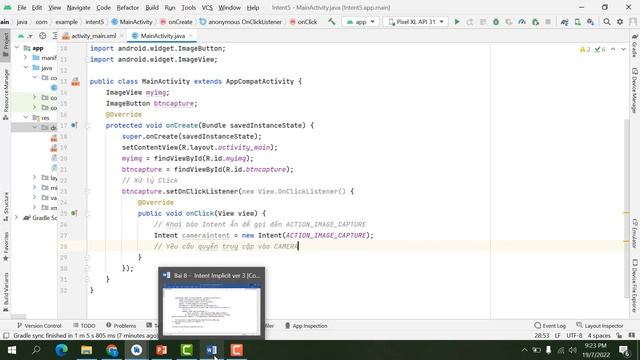
Task: Click the Make Project hammer icon
Action: (x=332, y=22)
